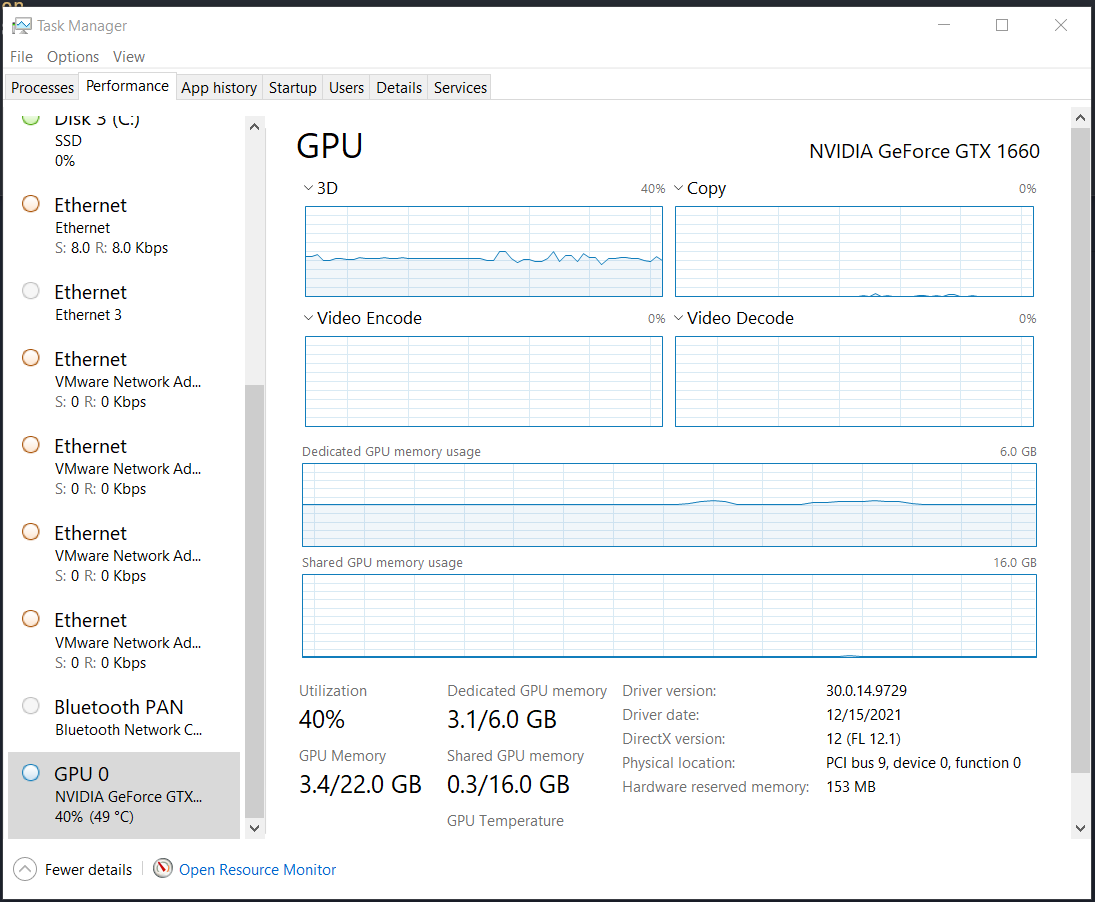Open Resource Monitor link

(x=257, y=869)
